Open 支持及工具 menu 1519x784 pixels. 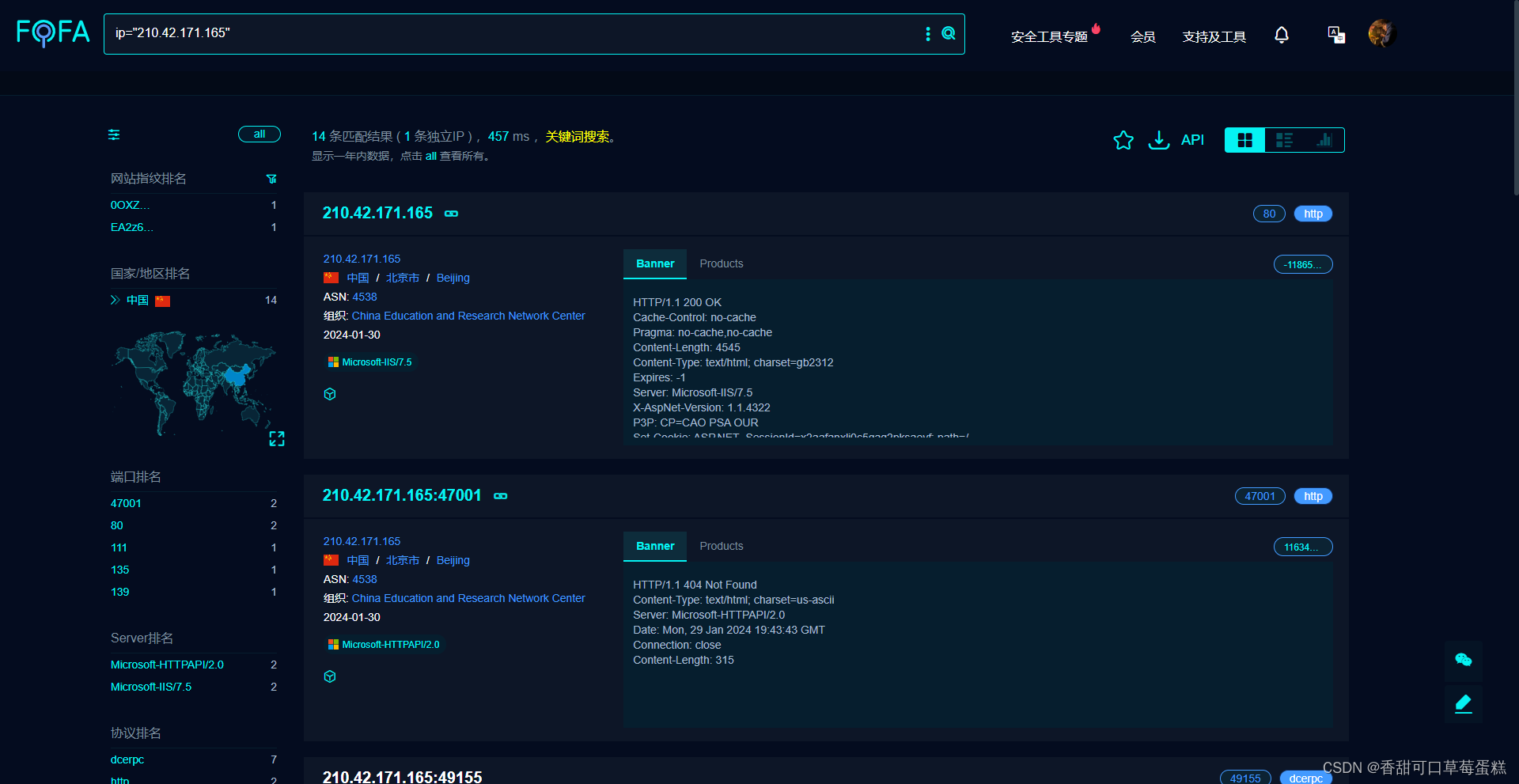tap(1214, 37)
